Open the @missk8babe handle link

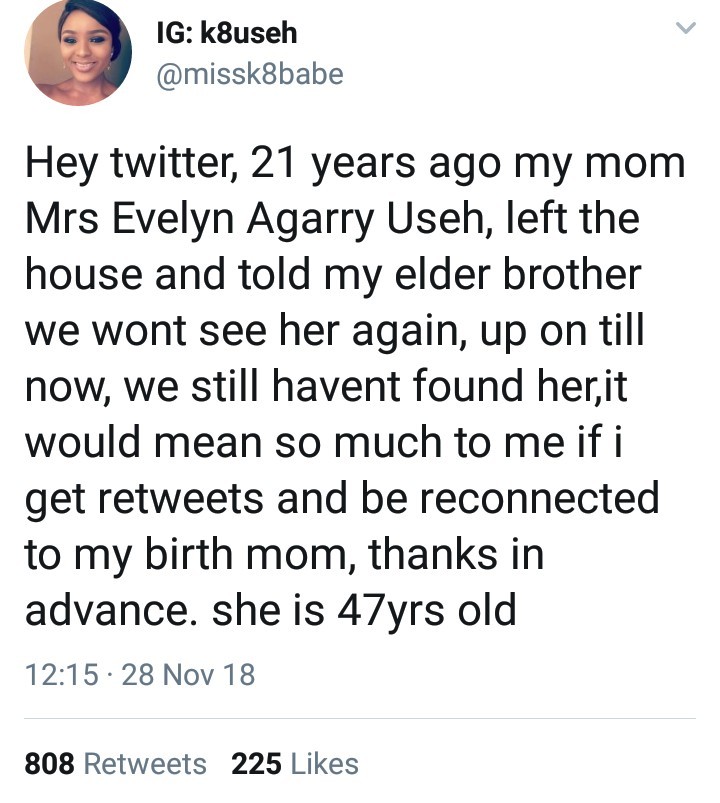pyautogui.click(x=250, y=75)
